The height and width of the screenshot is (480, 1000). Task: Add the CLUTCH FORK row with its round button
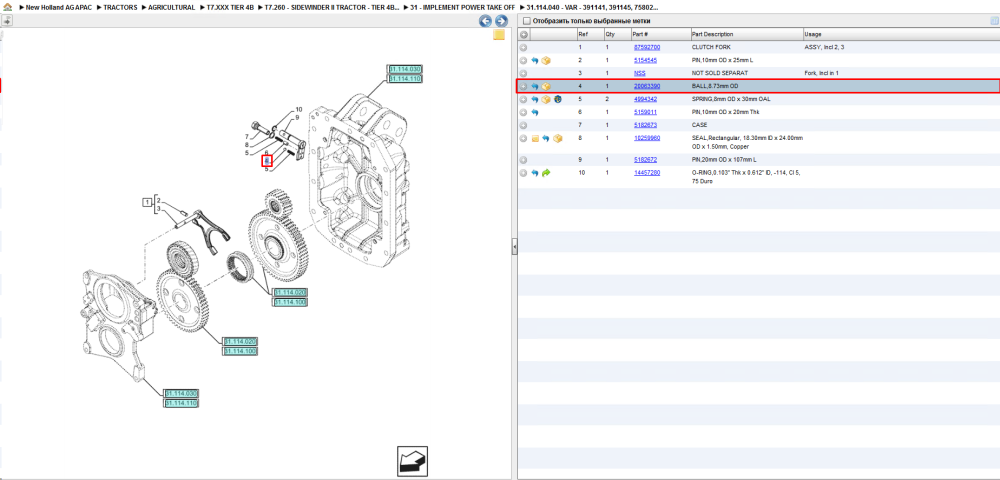(x=524, y=47)
